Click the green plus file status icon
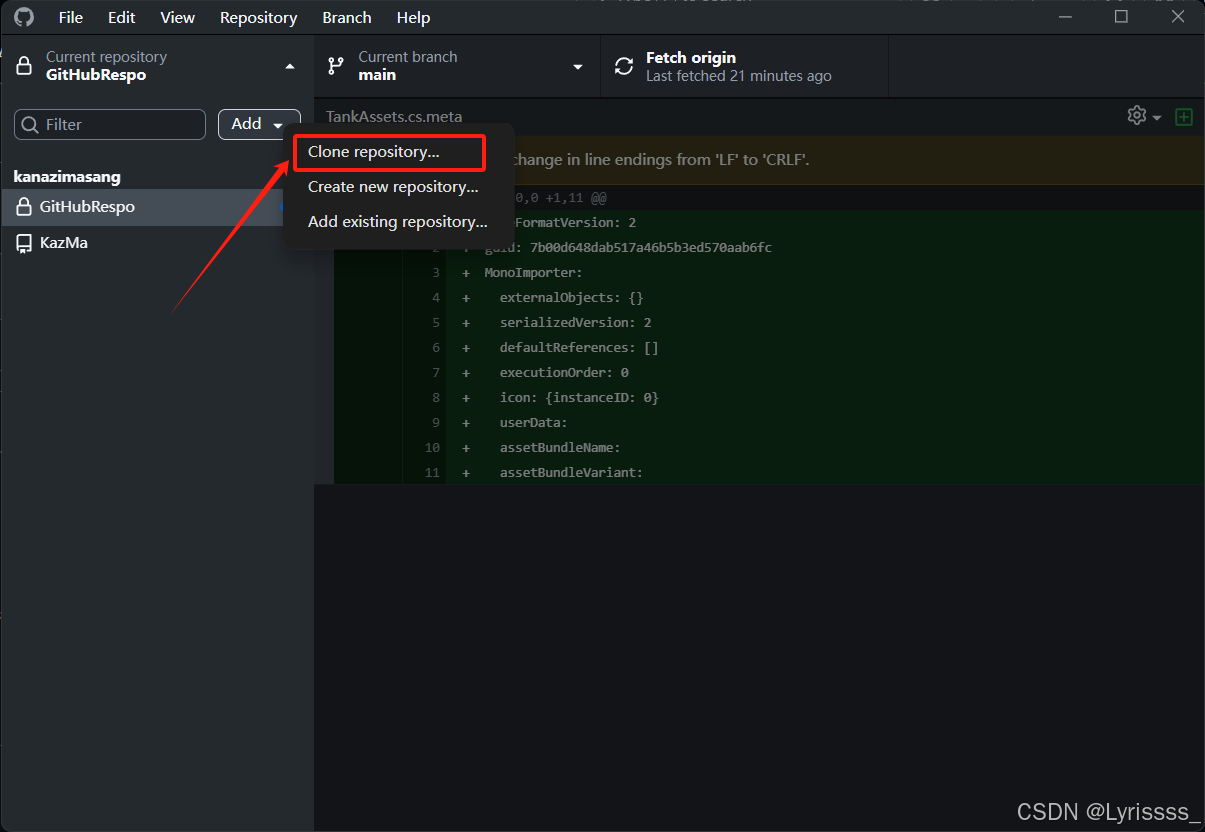The width and height of the screenshot is (1205, 832). click(x=1184, y=117)
